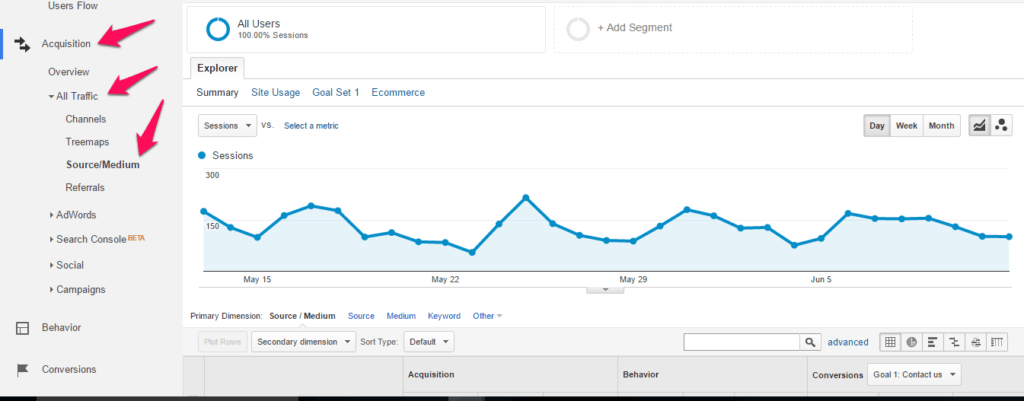The height and width of the screenshot is (401, 1024).
Task: Select the pie chart percentage view icon
Action: [x=911, y=342]
